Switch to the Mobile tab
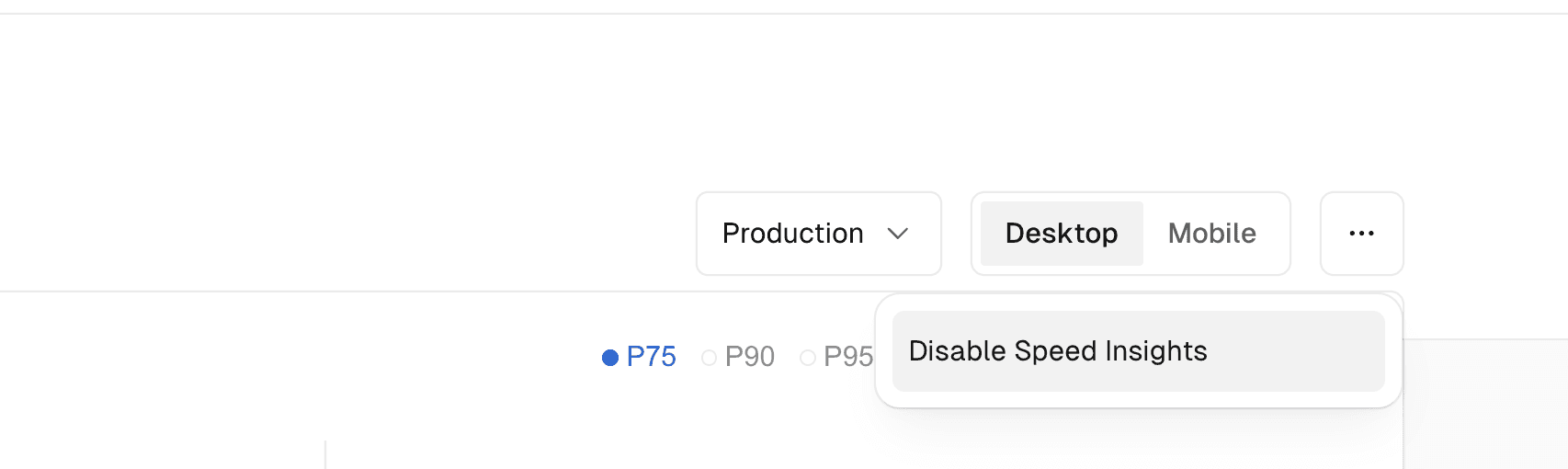Screen dimensions: 1568x469 click(1211, 234)
